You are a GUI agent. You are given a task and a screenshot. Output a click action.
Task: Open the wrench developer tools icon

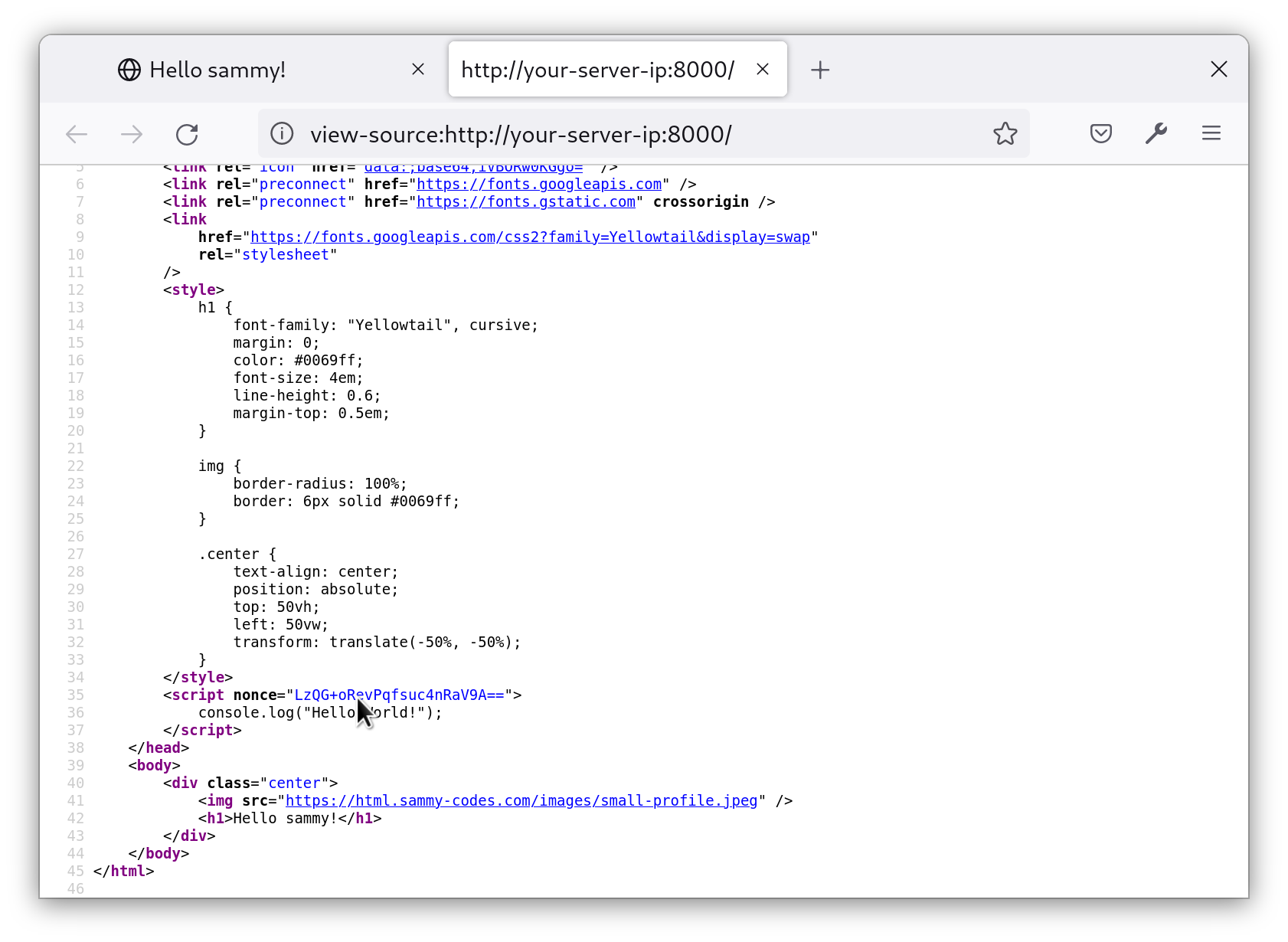coord(1156,134)
